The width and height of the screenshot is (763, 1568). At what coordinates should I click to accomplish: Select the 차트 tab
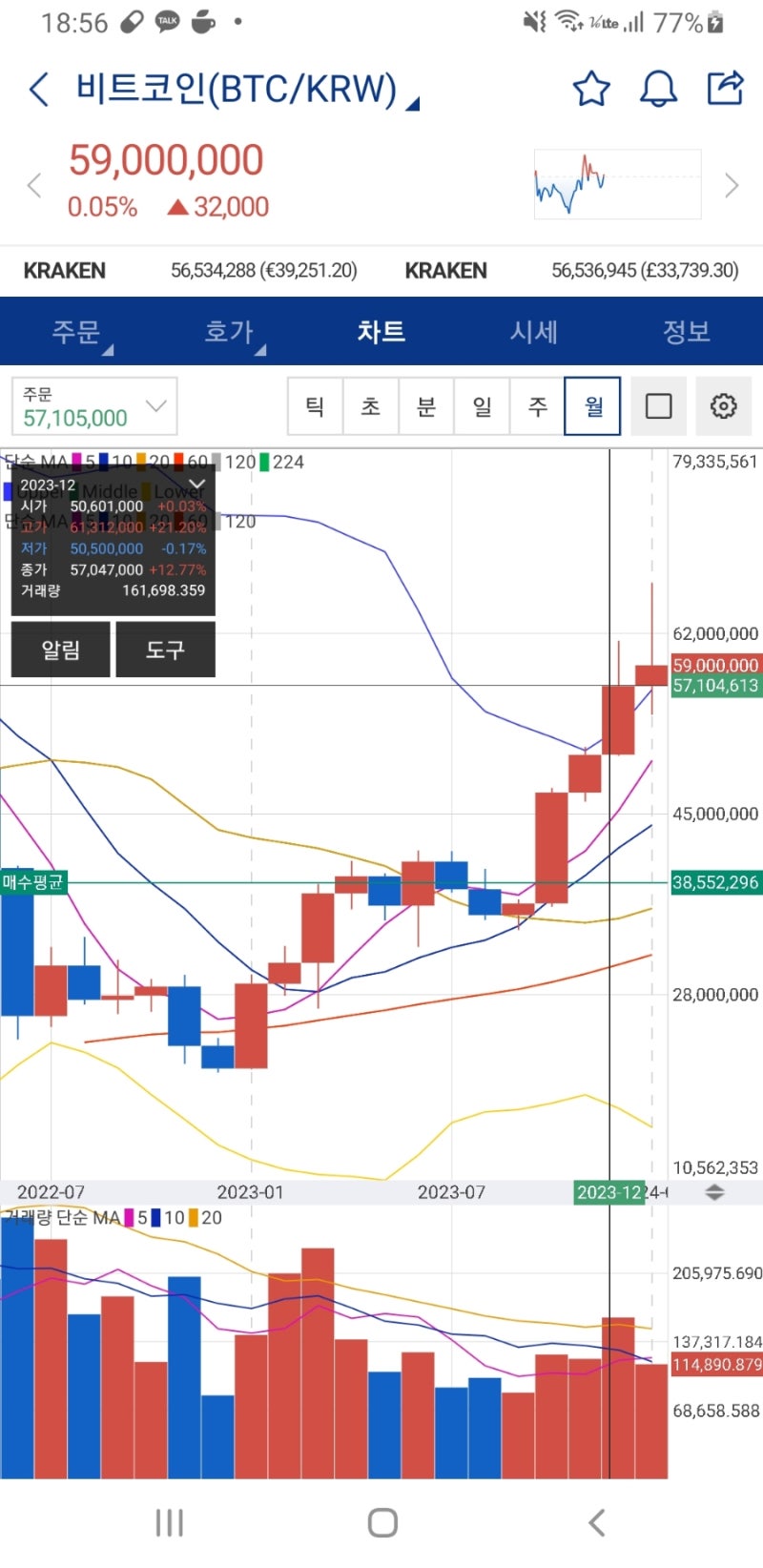click(x=381, y=332)
